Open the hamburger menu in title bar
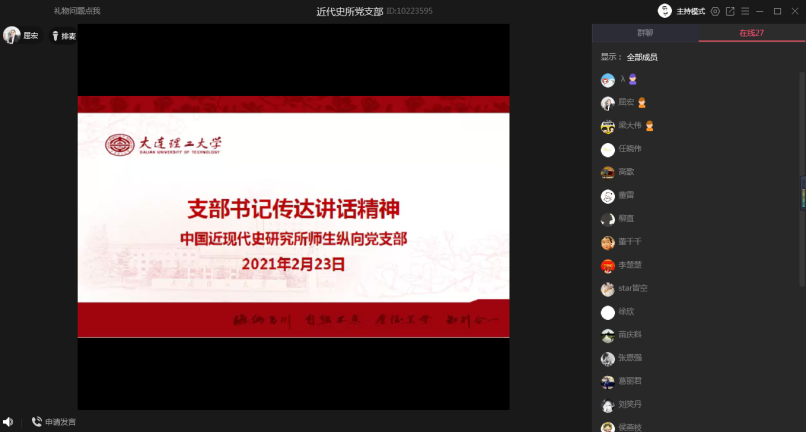 [x=745, y=11]
